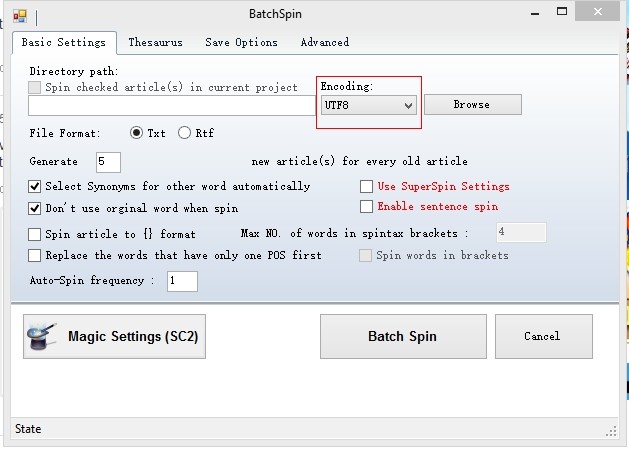Check Replace words with only one POS first

(36, 255)
